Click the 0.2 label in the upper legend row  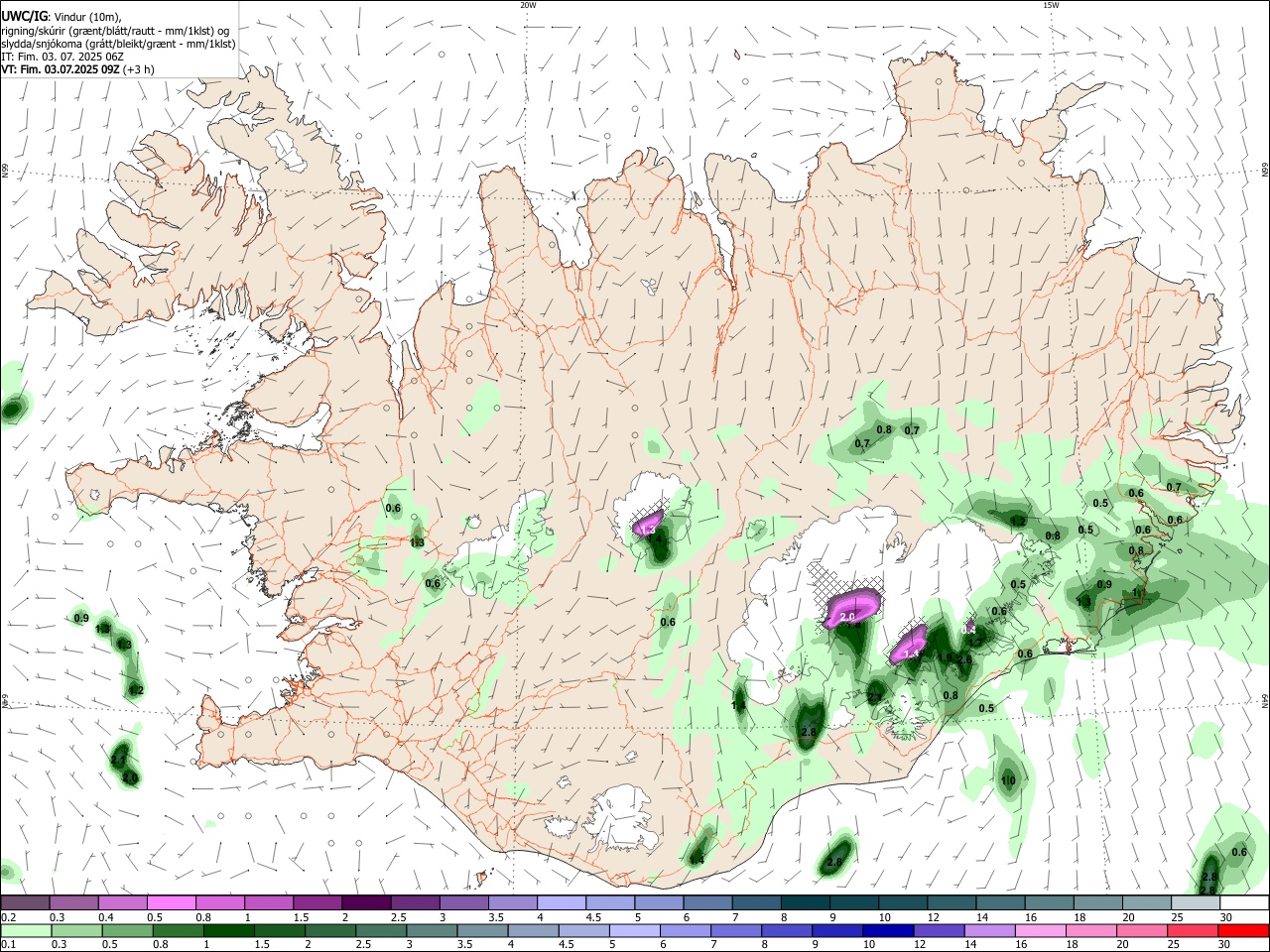8,917
